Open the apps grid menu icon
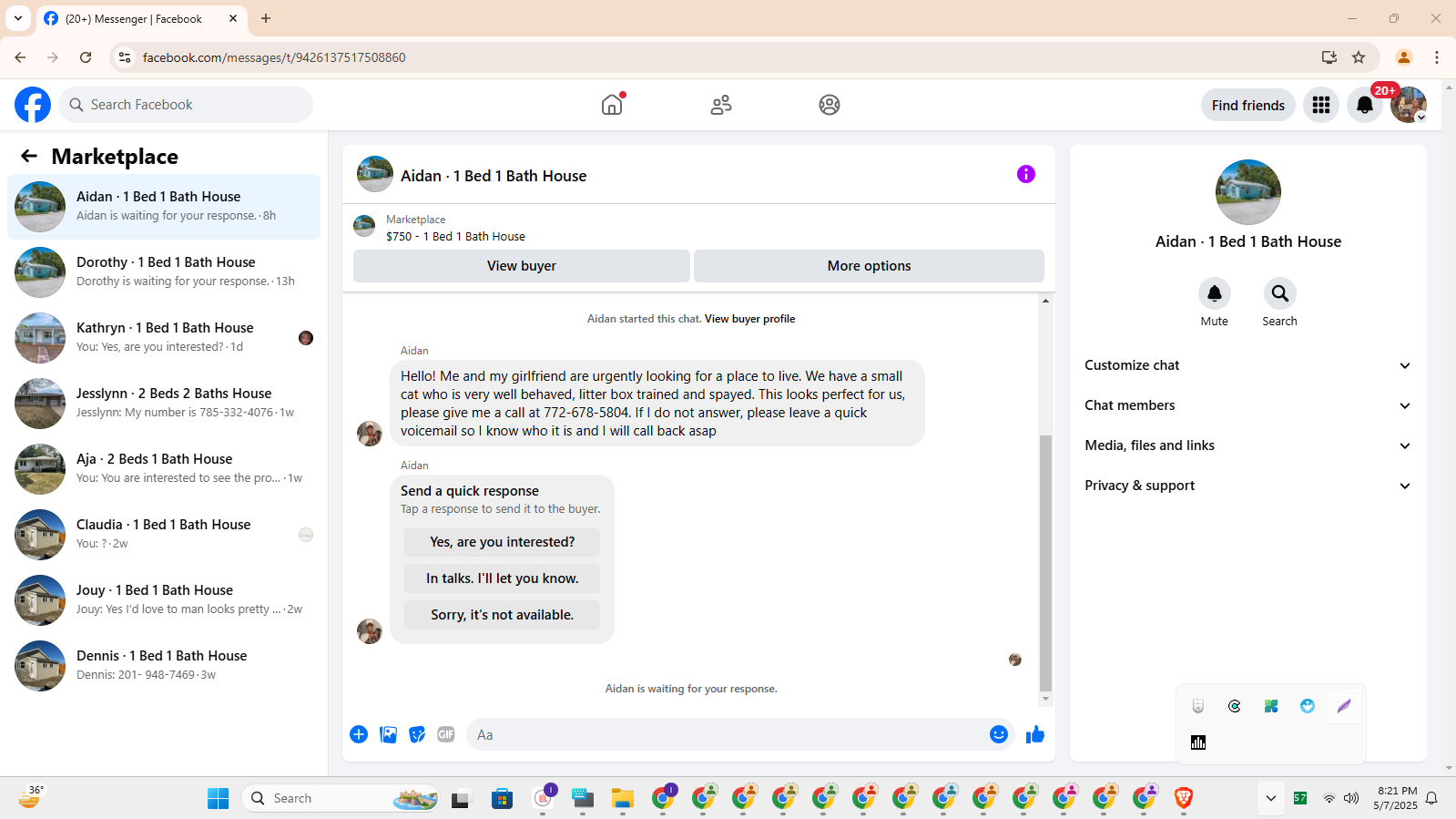 1321,105
